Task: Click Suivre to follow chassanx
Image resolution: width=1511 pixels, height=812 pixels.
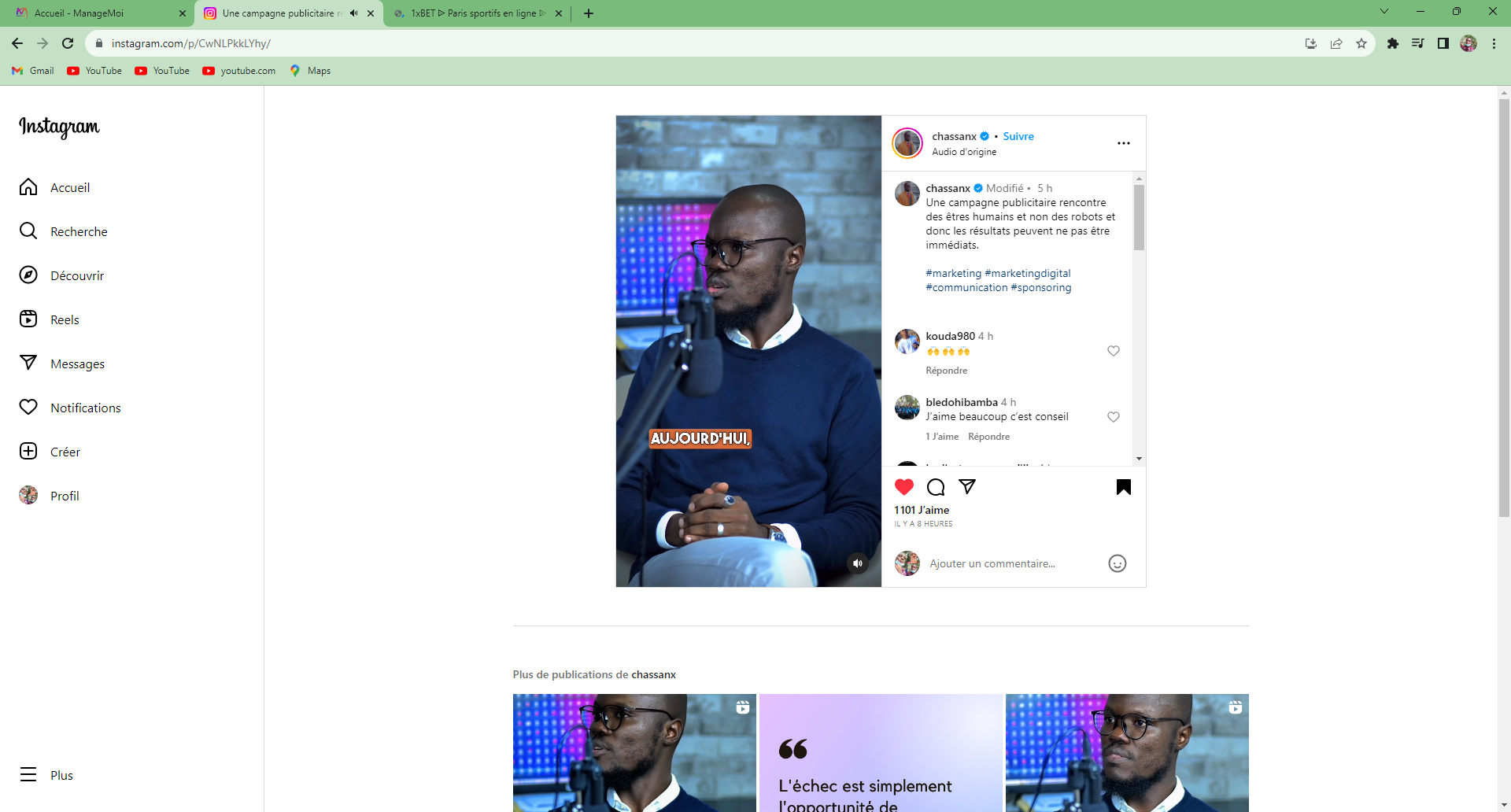Action: pyautogui.click(x=1018, y=136)
